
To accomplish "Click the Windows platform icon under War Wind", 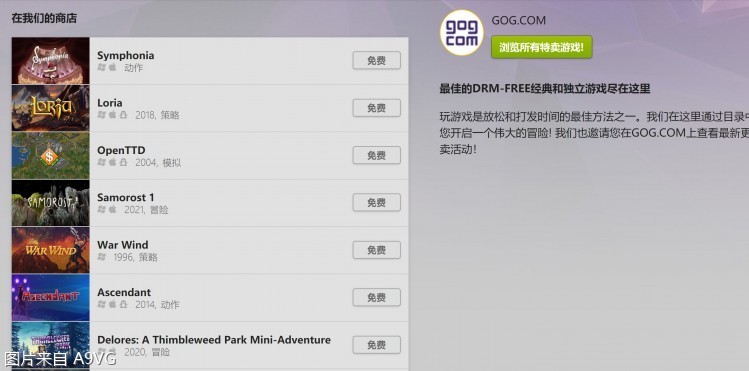I will pos(101,256).
